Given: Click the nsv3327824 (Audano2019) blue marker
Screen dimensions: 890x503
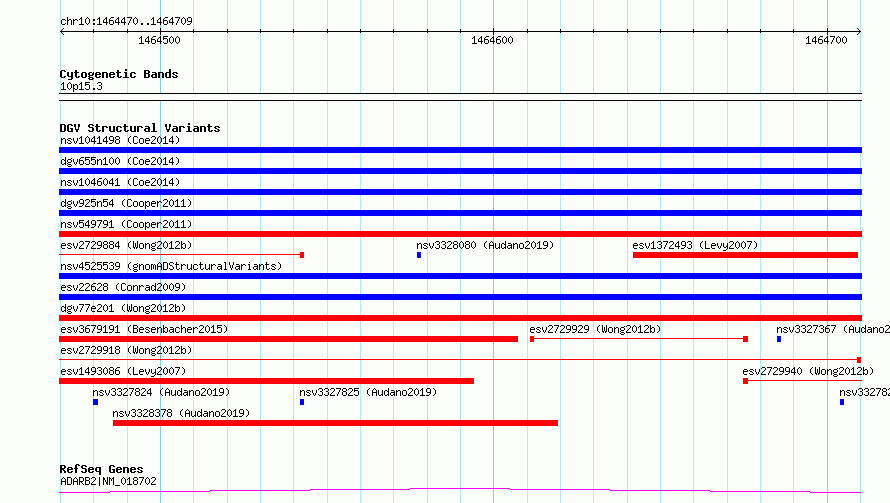Looking at the screenshot, I should (95, 402).
